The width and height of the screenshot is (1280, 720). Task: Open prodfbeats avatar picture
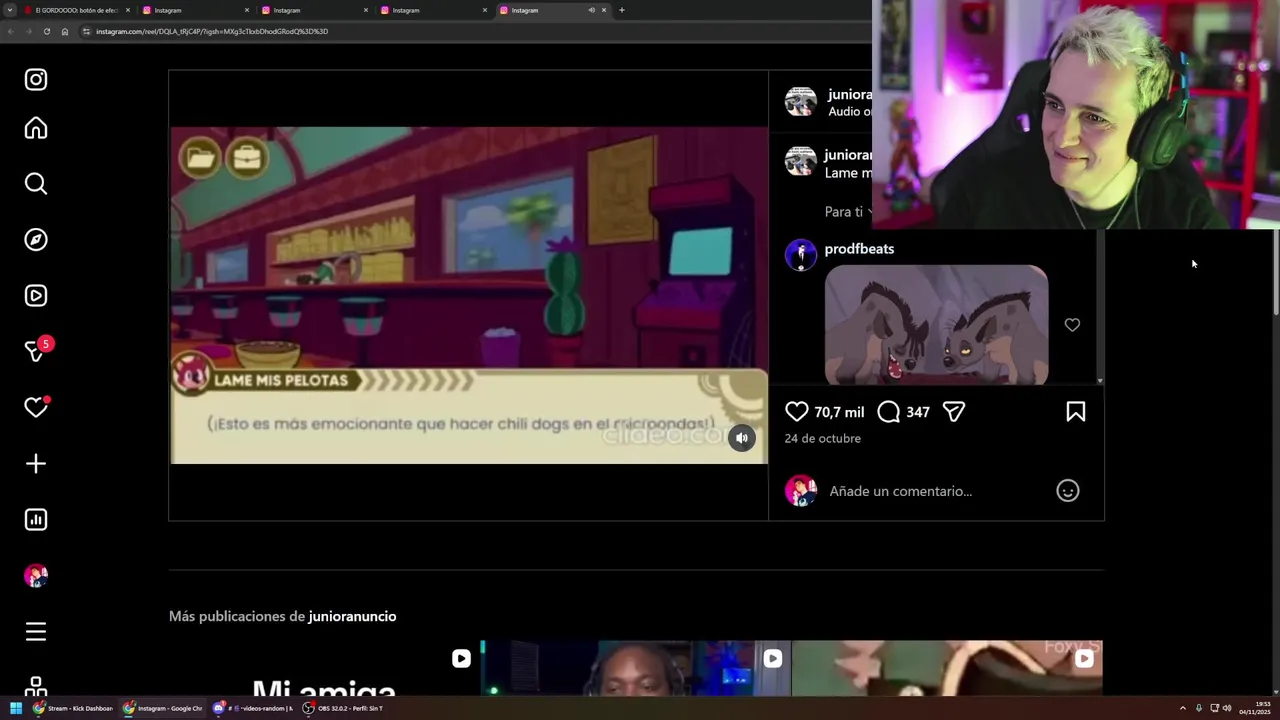coord(801,255)
